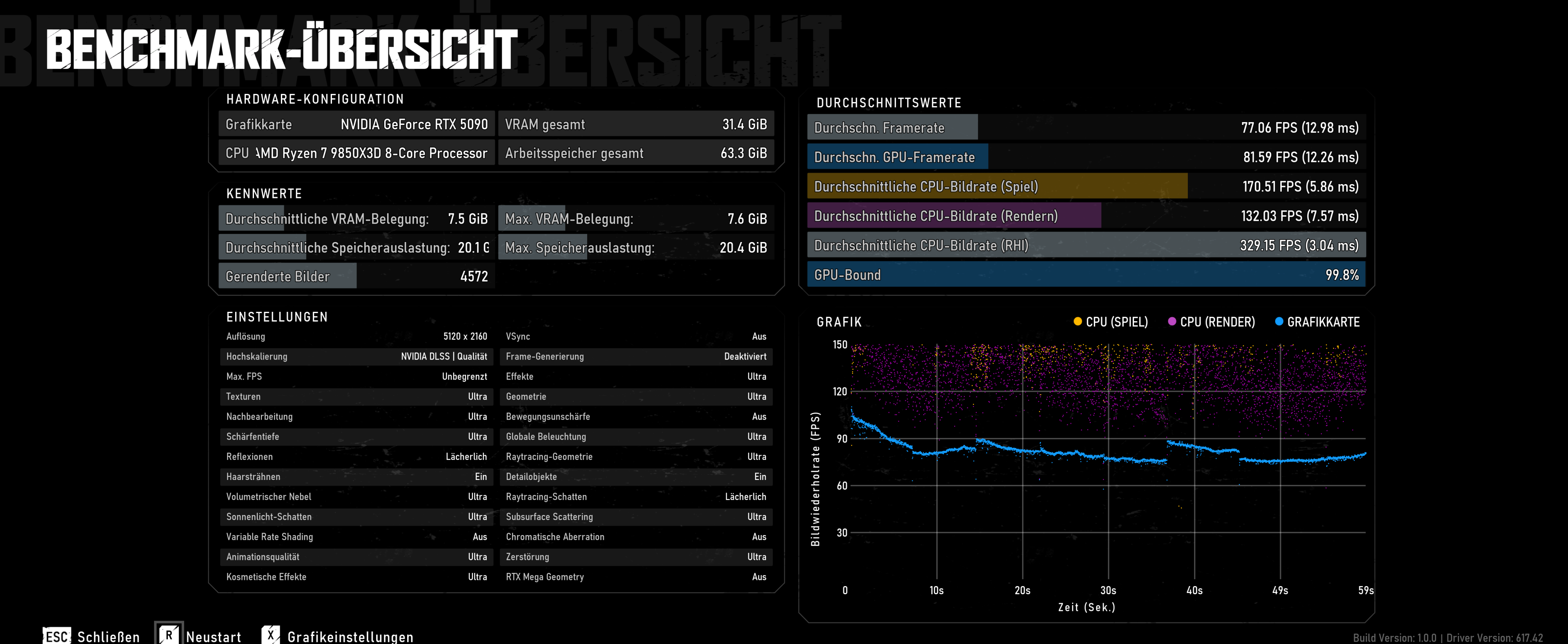Click the Reflexionen Lächerlich setting

coord(357,457)
